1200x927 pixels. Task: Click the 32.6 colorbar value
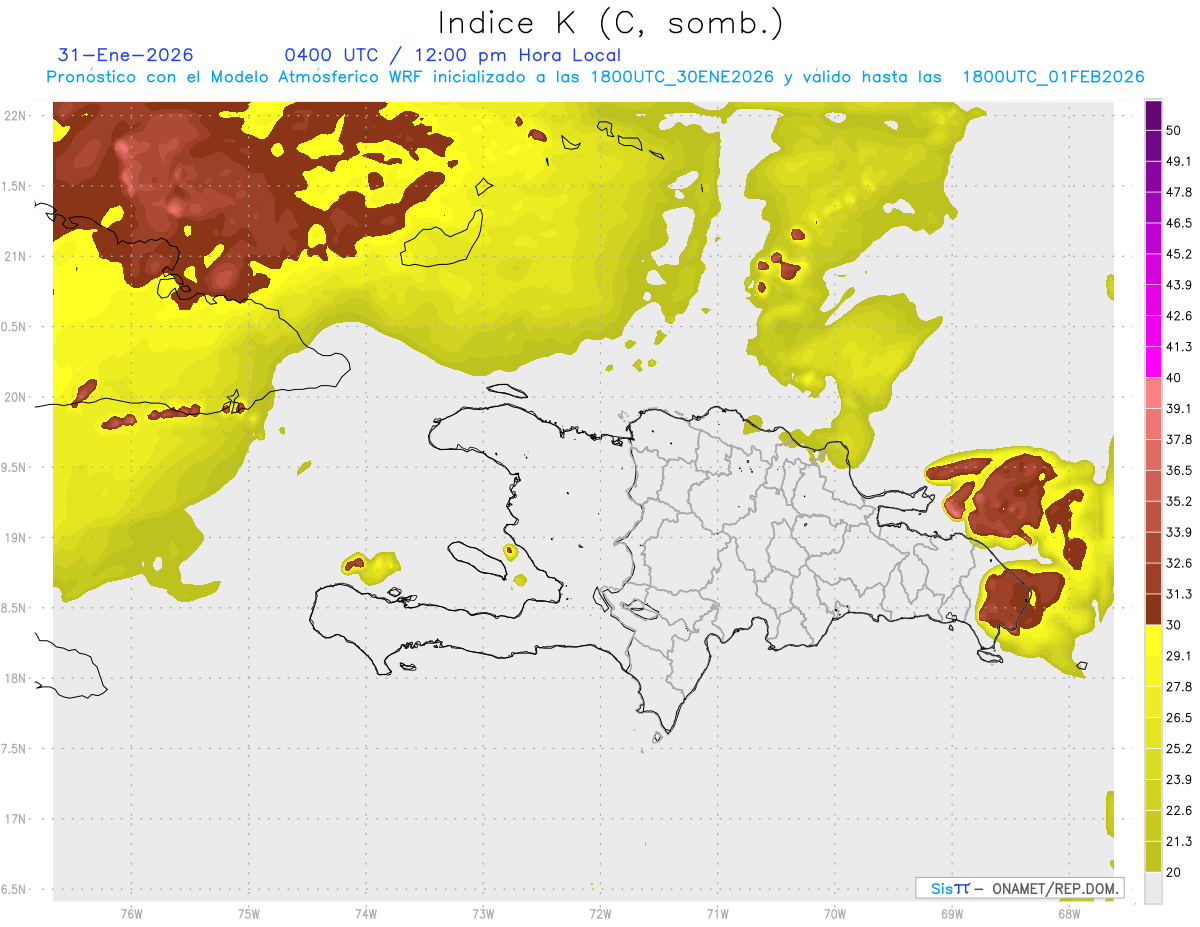point(1179,563)
